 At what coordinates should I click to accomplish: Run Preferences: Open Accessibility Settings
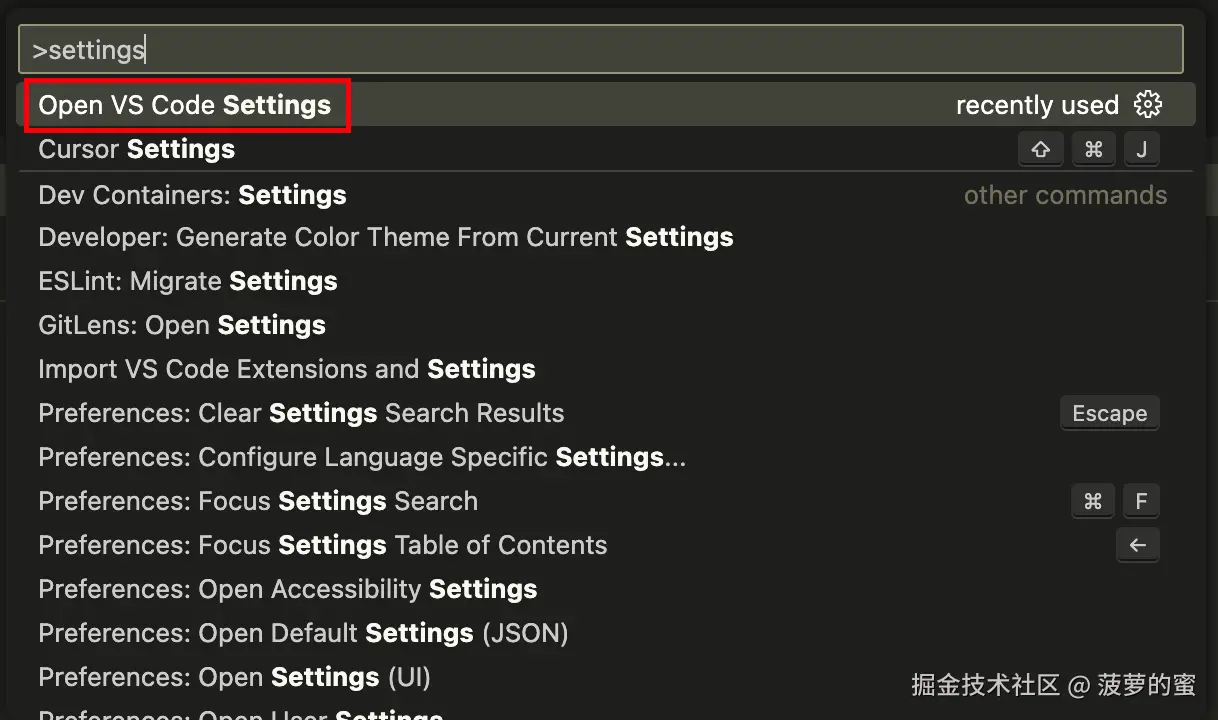click(288, 589)
